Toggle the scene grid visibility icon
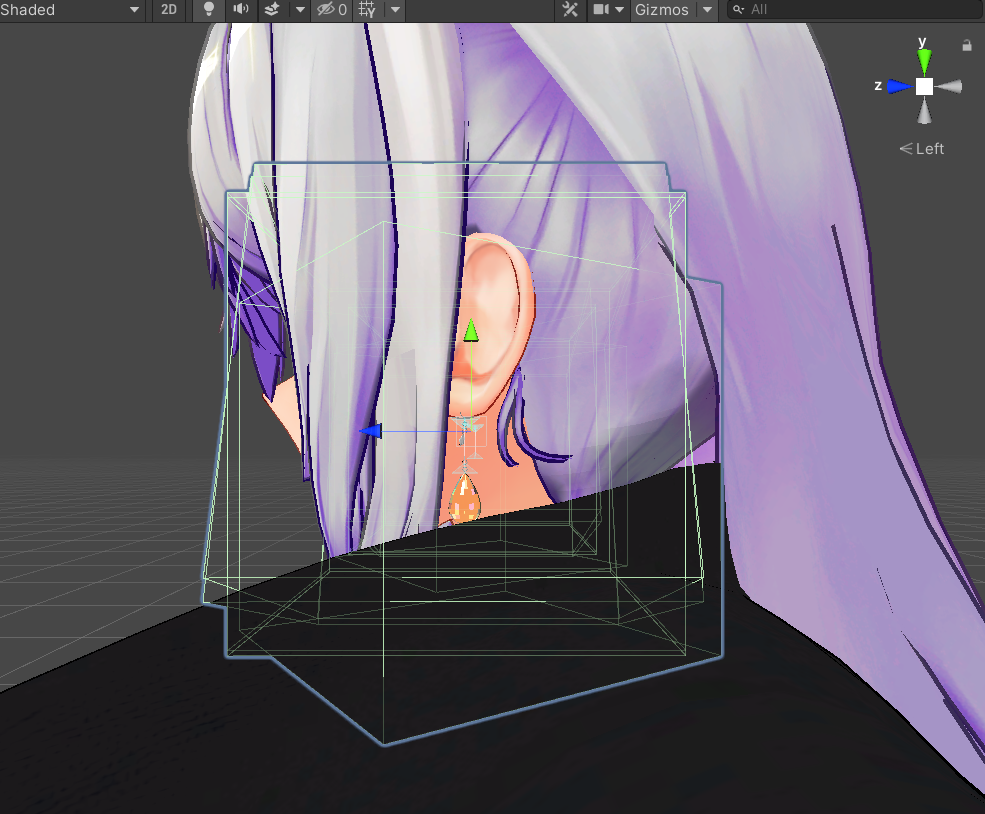The height and width of the screenshot is (814, 985). pos(367,9)
